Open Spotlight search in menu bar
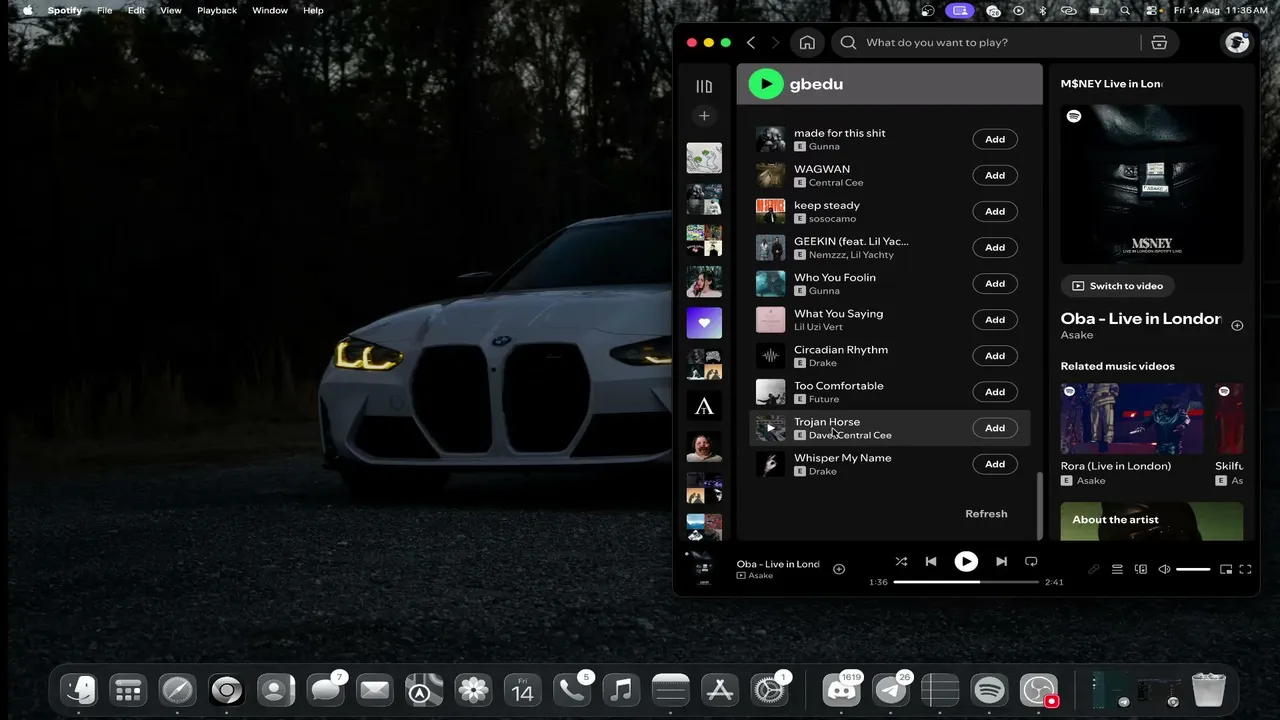The width and height of the screenshot is (1280, 720). pos(1125,11)
